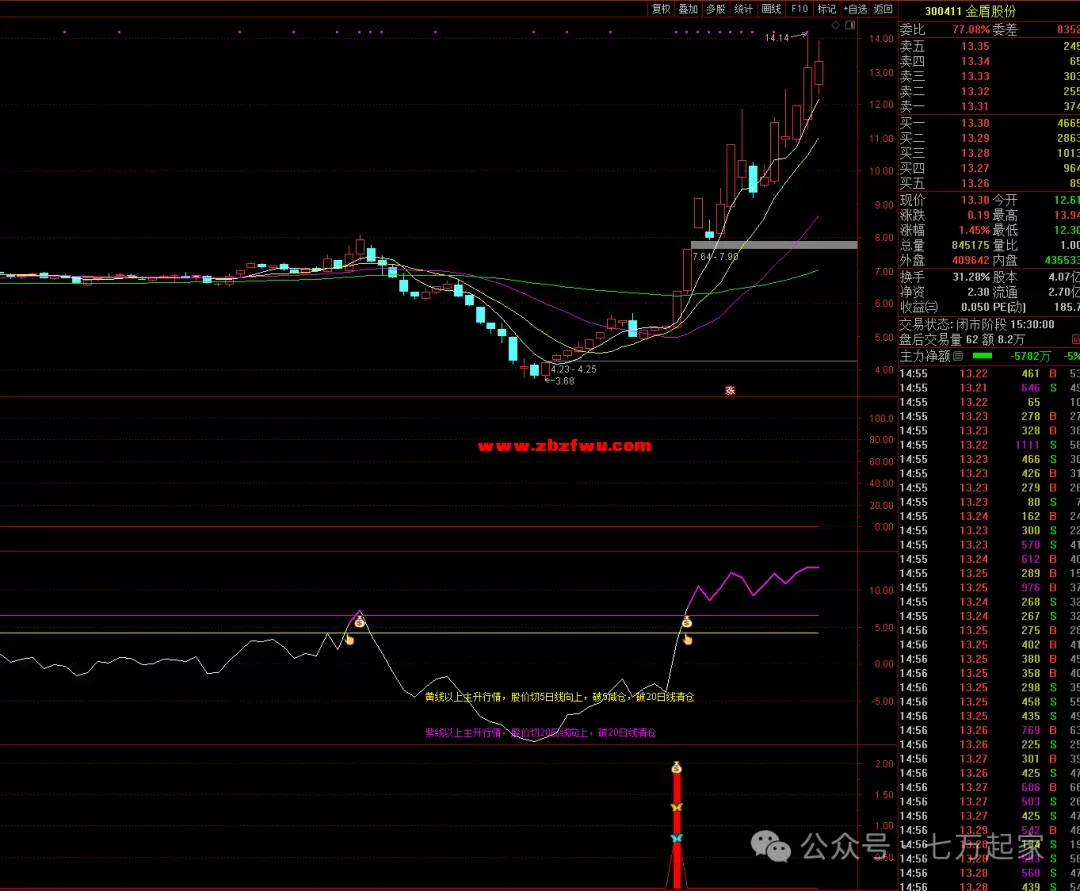Click the 100.0 axis label in second pane
This screenshot has height=891, width=1080.
click(x=881, y=418)
